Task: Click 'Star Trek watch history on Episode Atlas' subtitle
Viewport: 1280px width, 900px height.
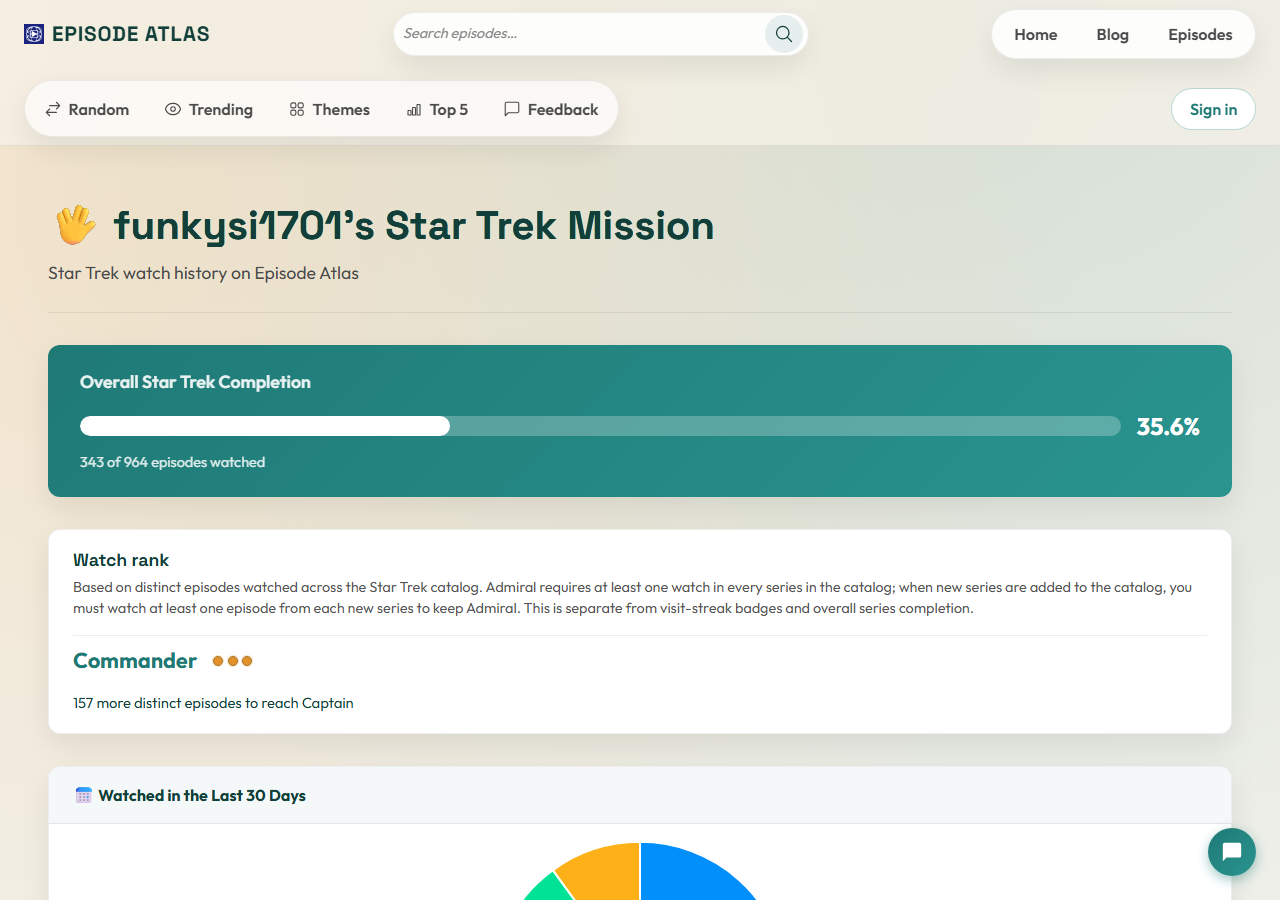Action: tap(203, 273)
